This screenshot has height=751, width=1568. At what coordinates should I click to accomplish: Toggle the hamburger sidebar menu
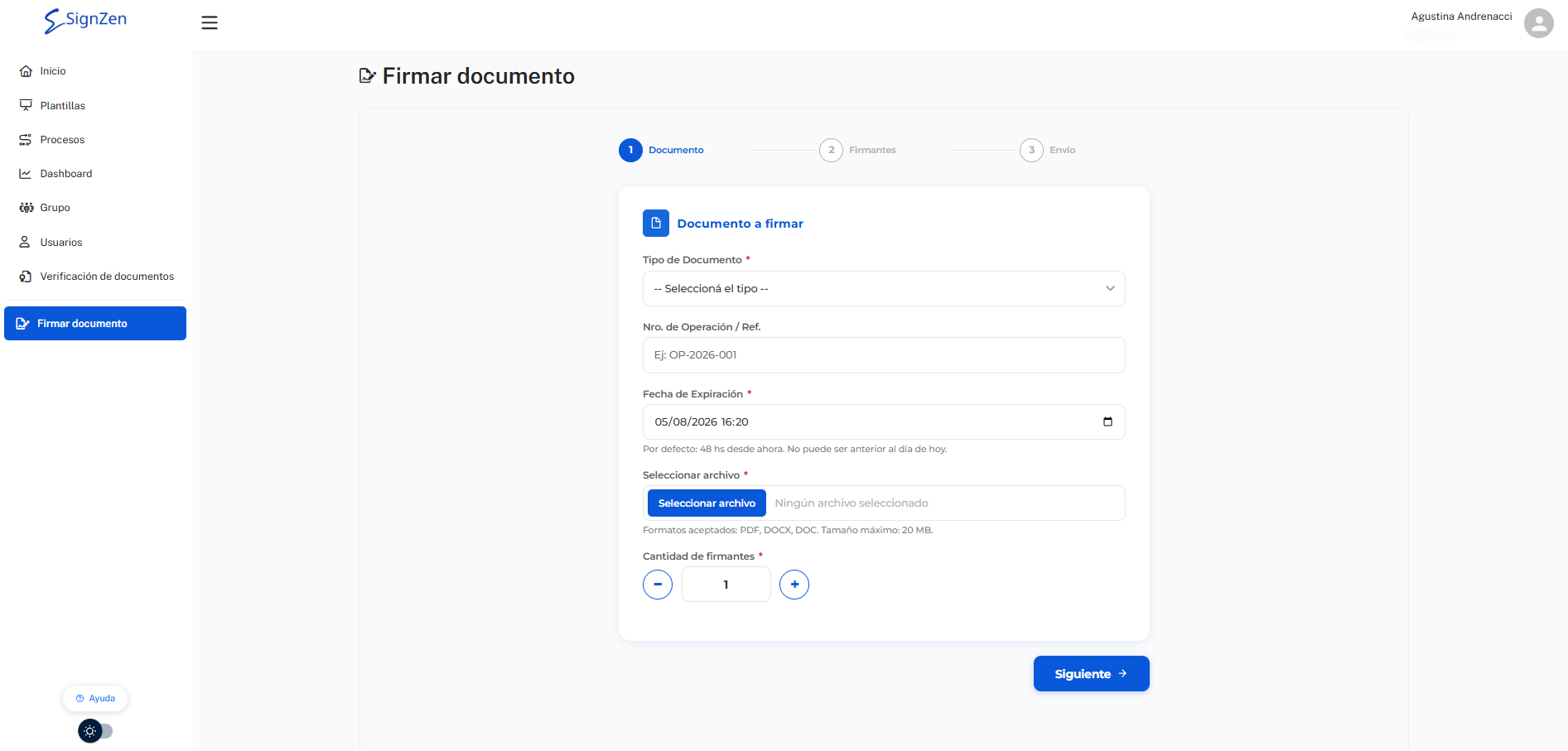(210, 23)
